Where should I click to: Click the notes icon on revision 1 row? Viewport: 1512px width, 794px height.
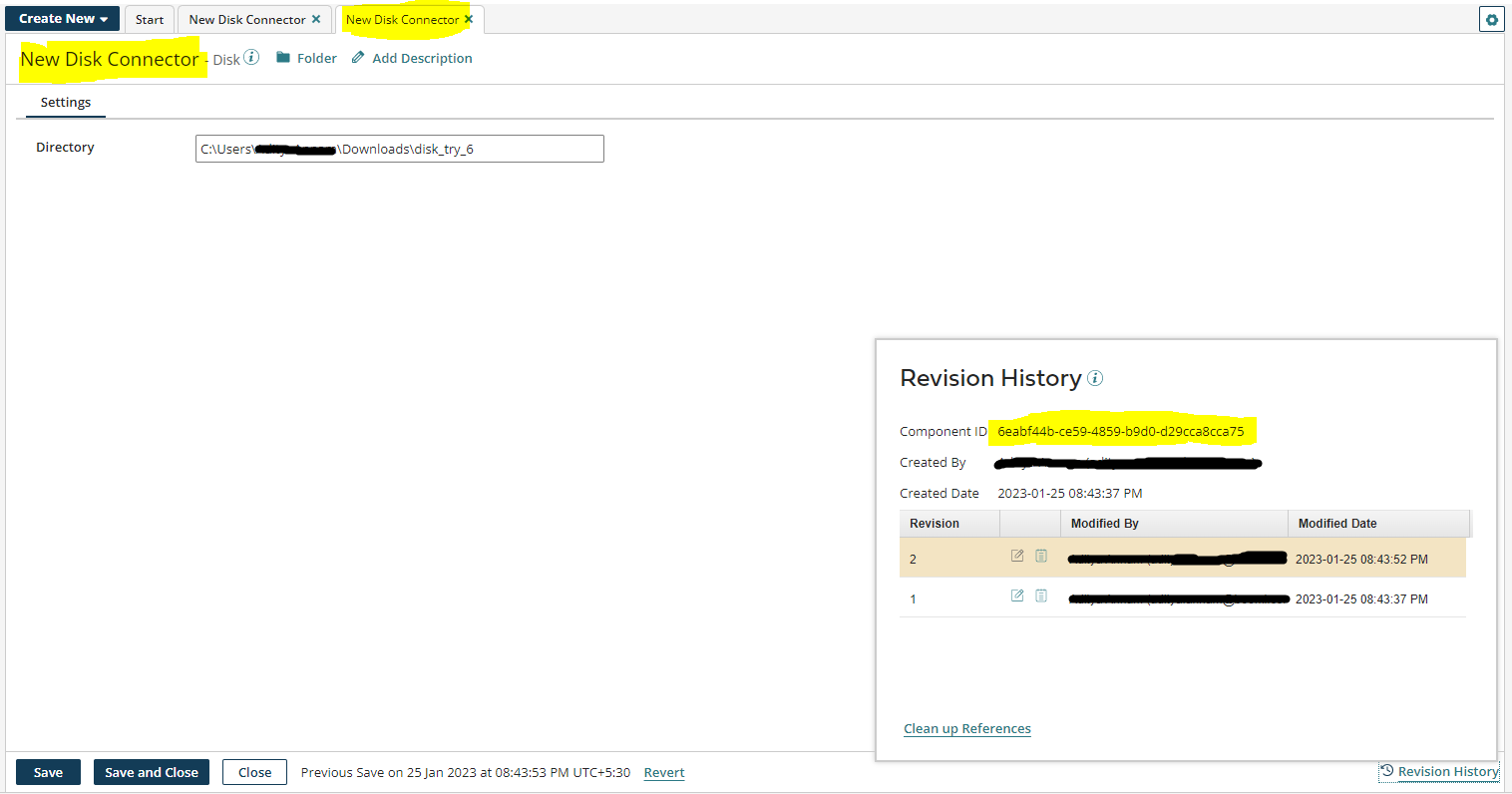pyautogui.click(x=1040, y=595)
